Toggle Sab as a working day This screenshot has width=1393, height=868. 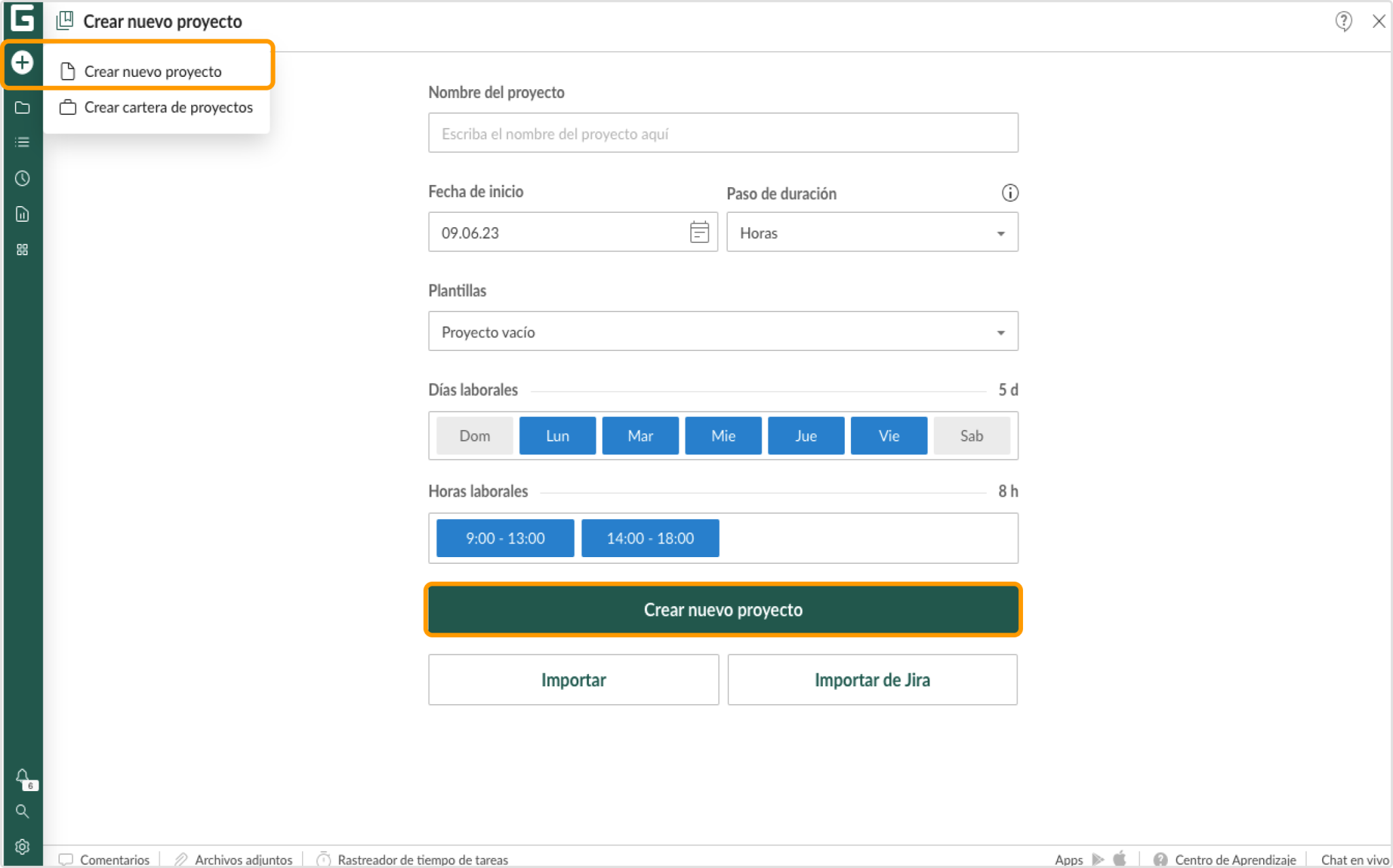pyautogui.click(x=972, y=435)
